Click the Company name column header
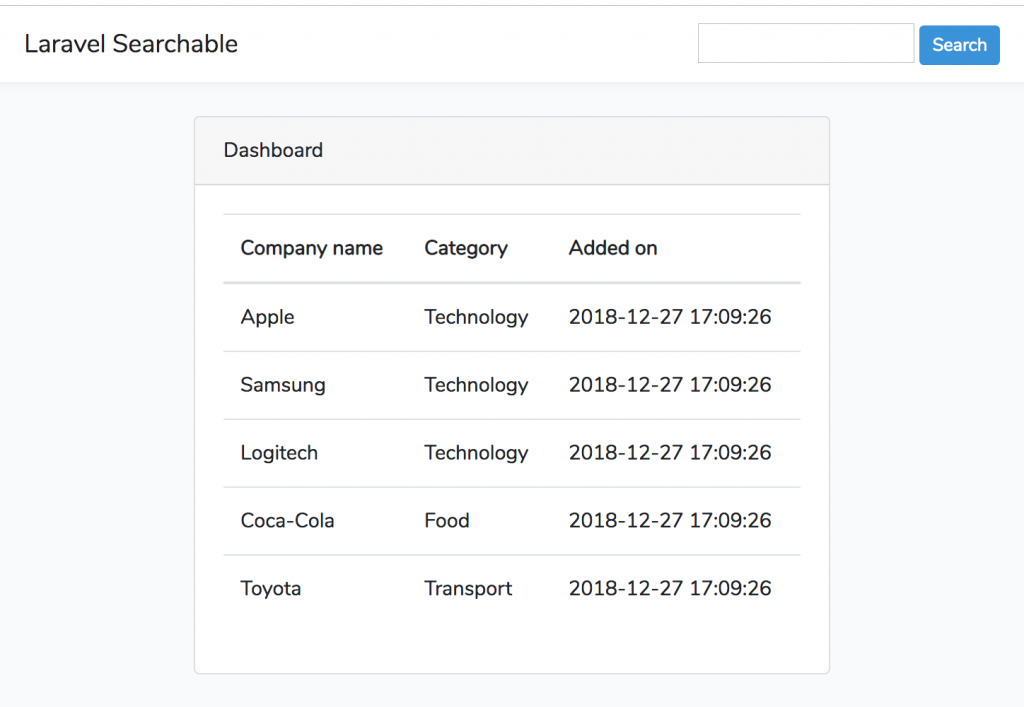The width and height of the screenshot is (1024, 707). (x=311, y=248)
